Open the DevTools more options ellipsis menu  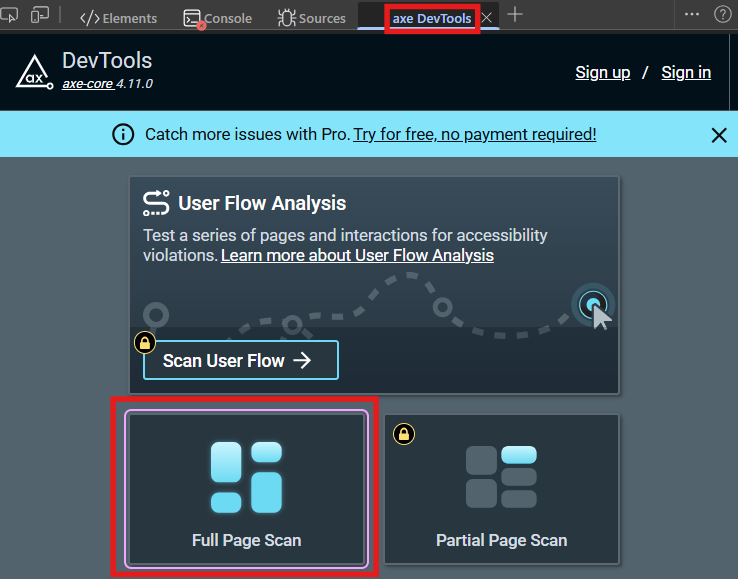(x=691, y=14)
